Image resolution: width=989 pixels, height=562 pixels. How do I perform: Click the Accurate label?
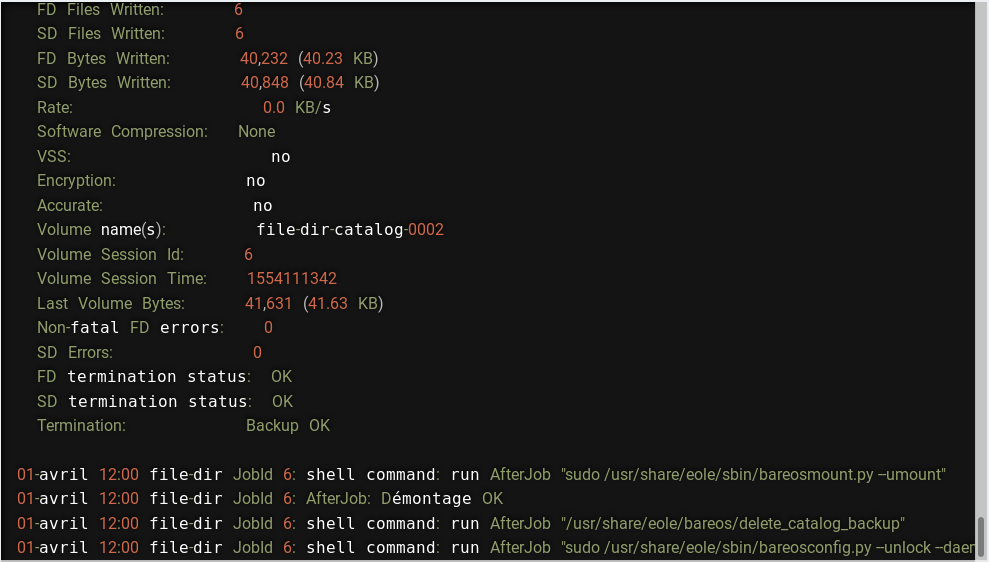click(70, 206)
